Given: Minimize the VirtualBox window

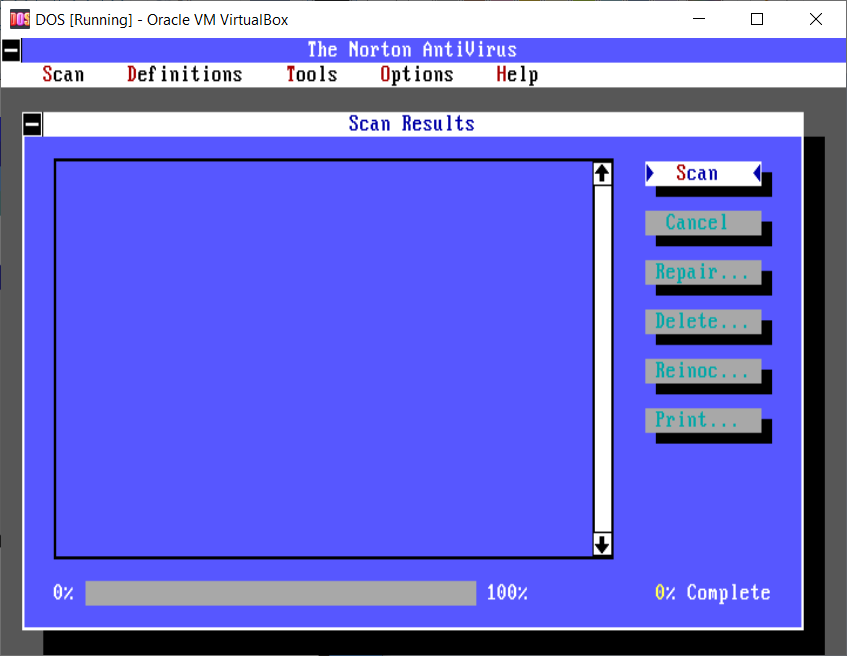Looking at the screenshot, I should click(699, 19).
